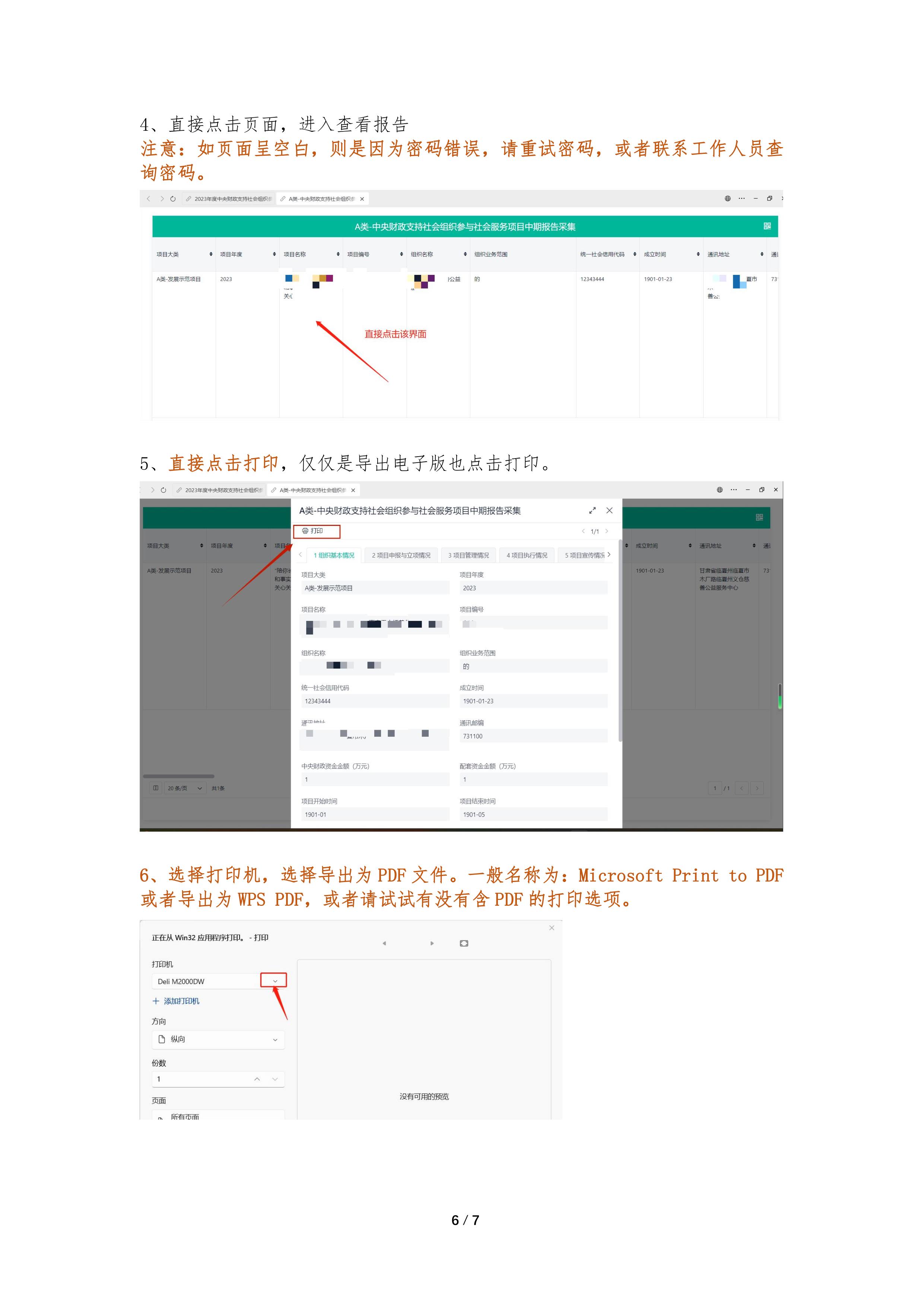Click the browser back arrow in first screenshot
The width and height of the screenshot is (924, 1307).
point(149,199)
